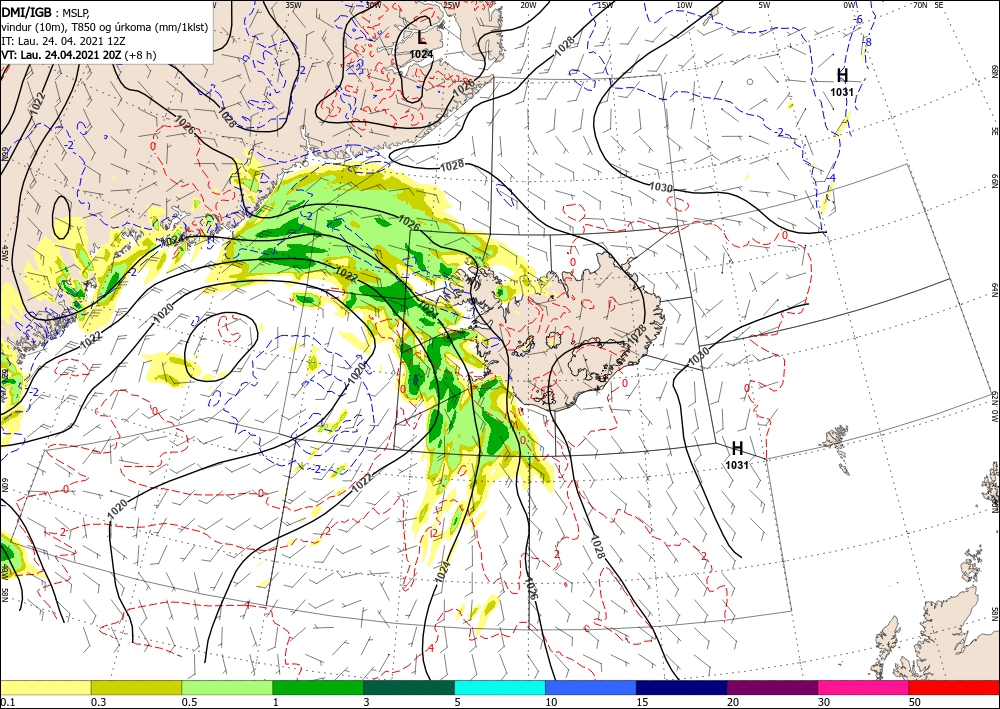This screenshot has height=709, width=1000.
Task: Select the H 1031 marker beside the -6 contour
Action: tap(842, 82)
